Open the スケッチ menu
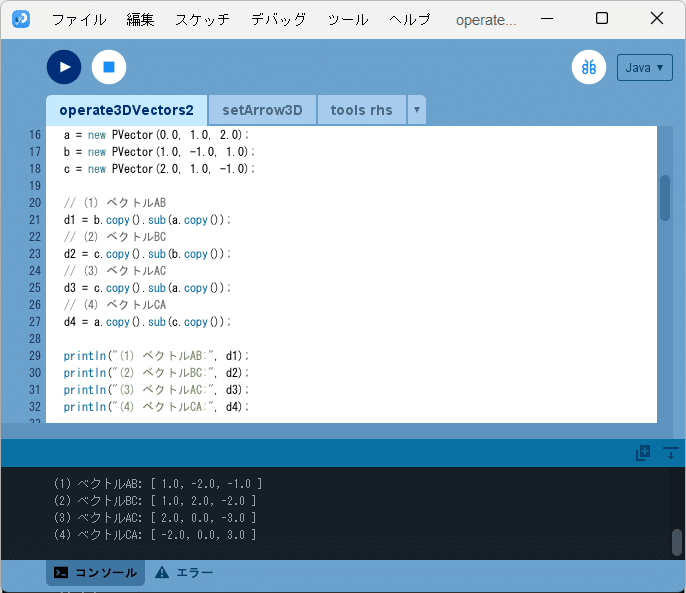Image resolution: width=686 pixels, height=593 pixels. (x=203, y=20)
